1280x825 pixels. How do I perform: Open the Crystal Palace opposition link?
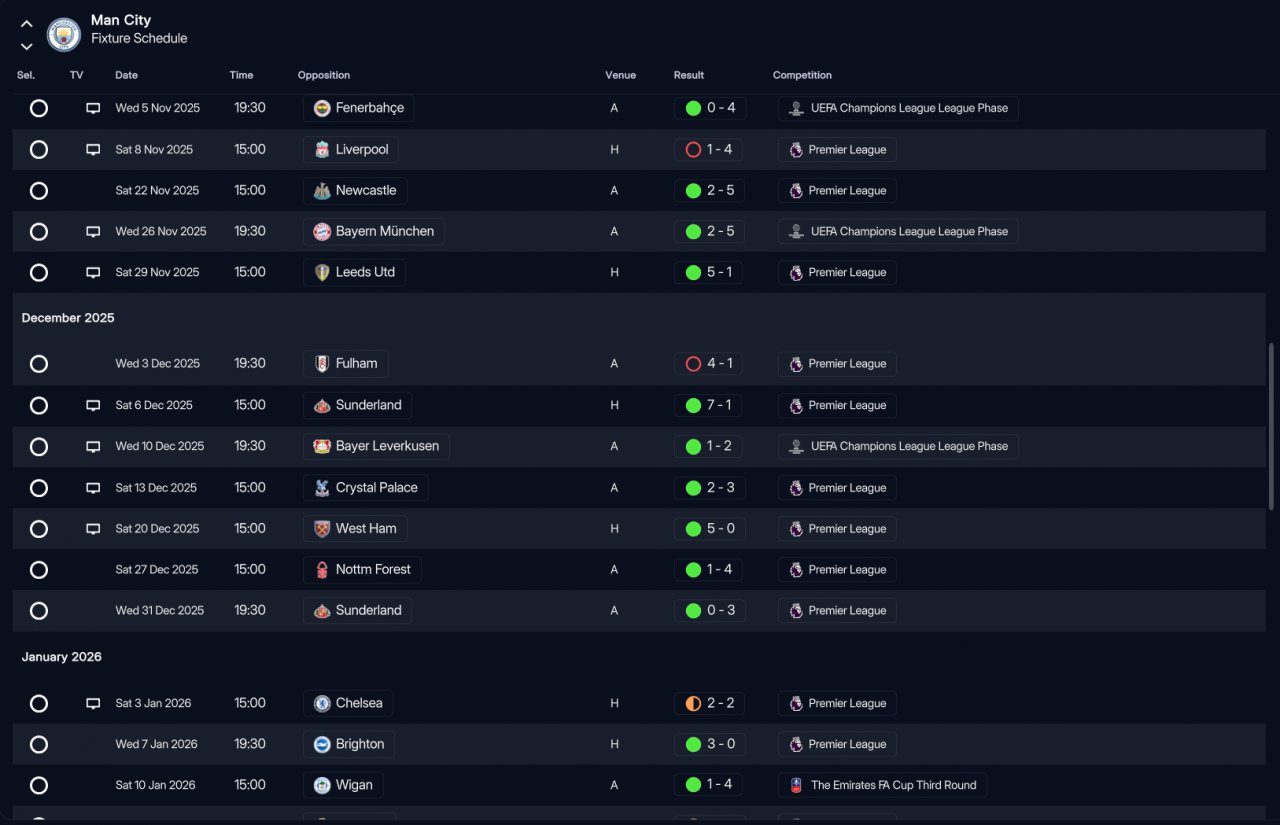coord(376,488)
